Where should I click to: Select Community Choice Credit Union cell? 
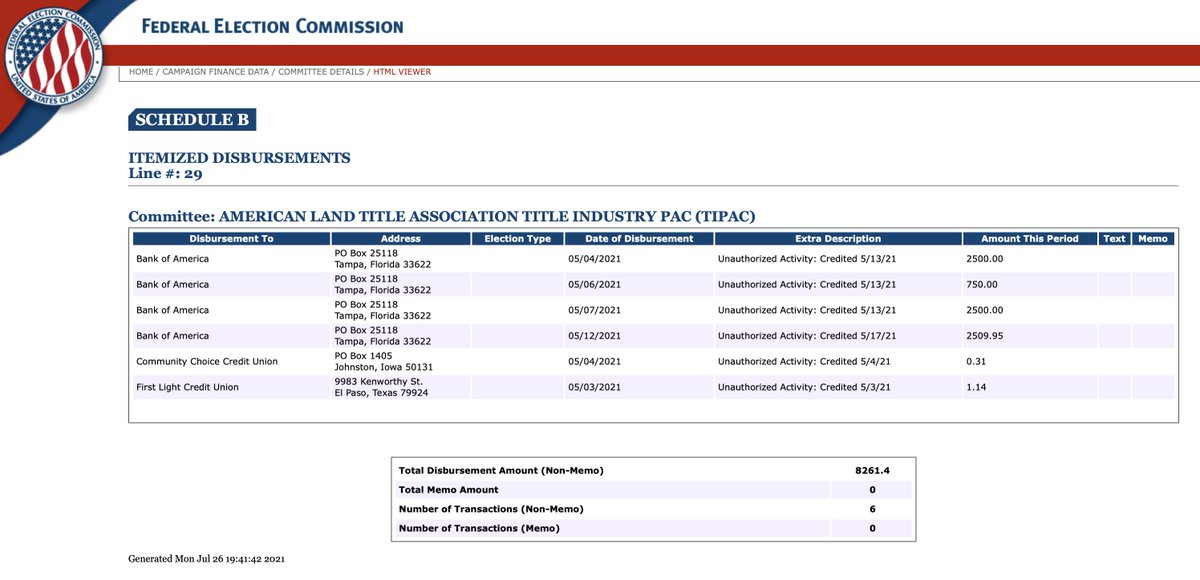207,361
